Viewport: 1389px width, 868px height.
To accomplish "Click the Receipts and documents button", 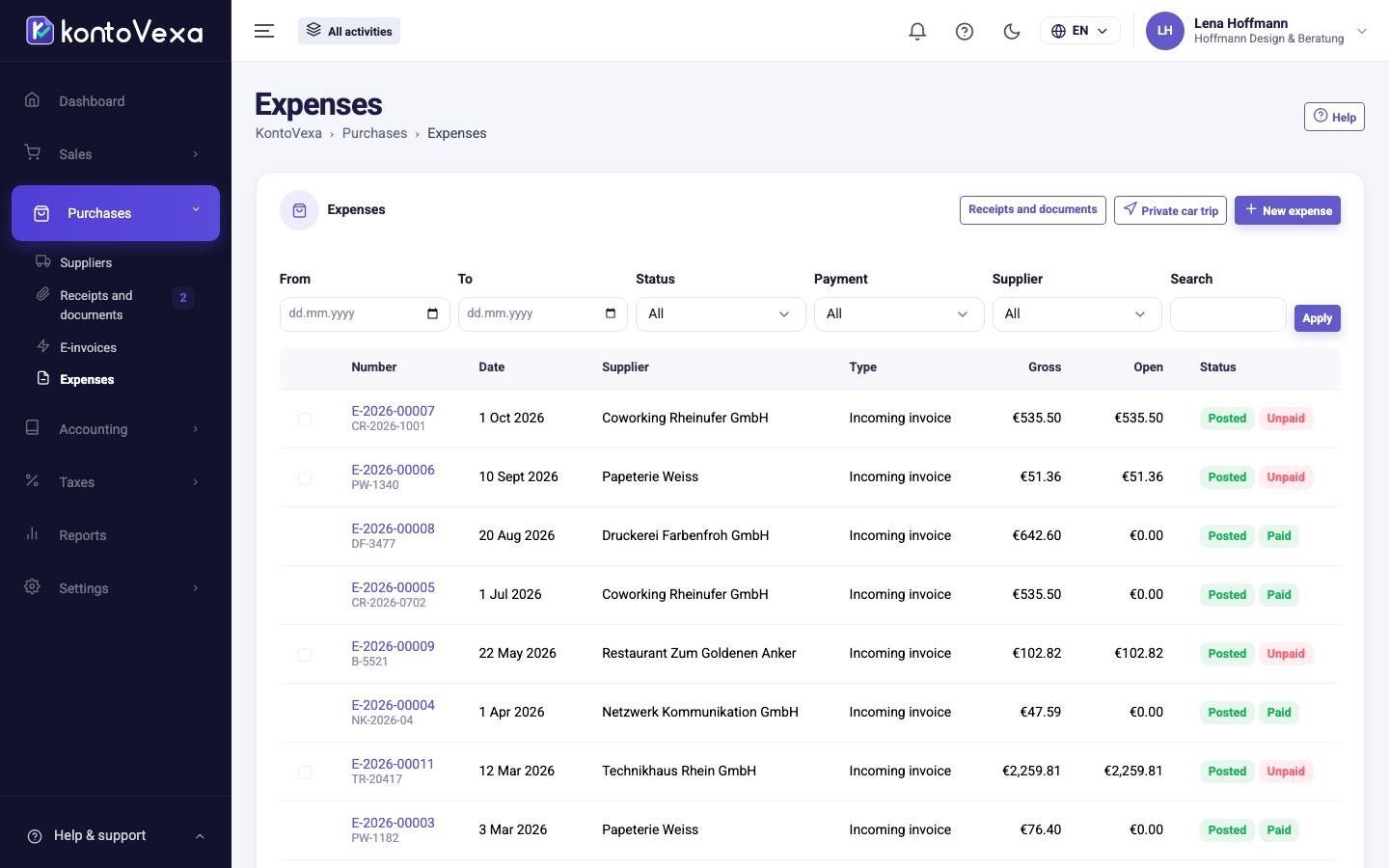I will tap(1032, 210).
